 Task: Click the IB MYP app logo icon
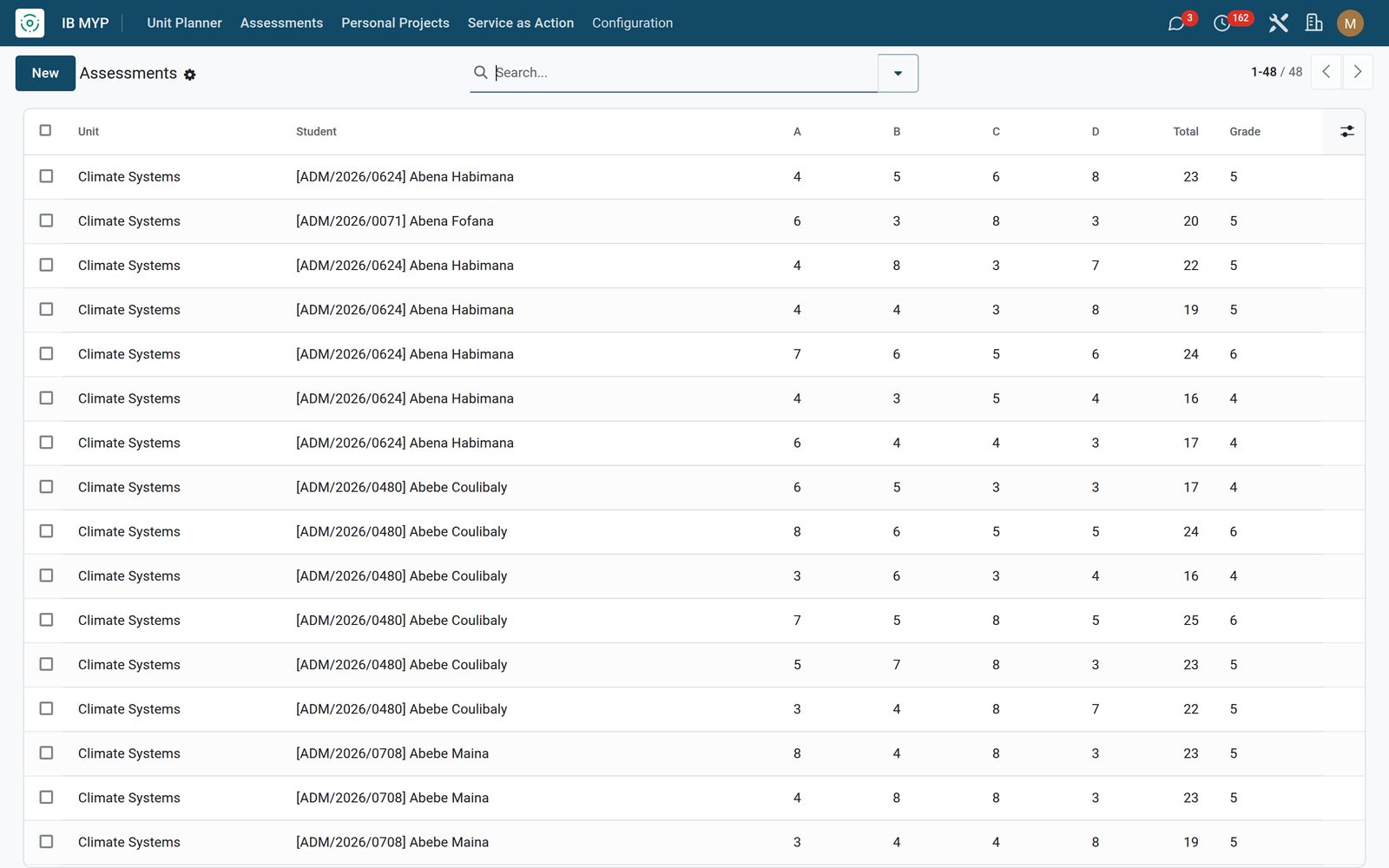[x=30, y=23]
